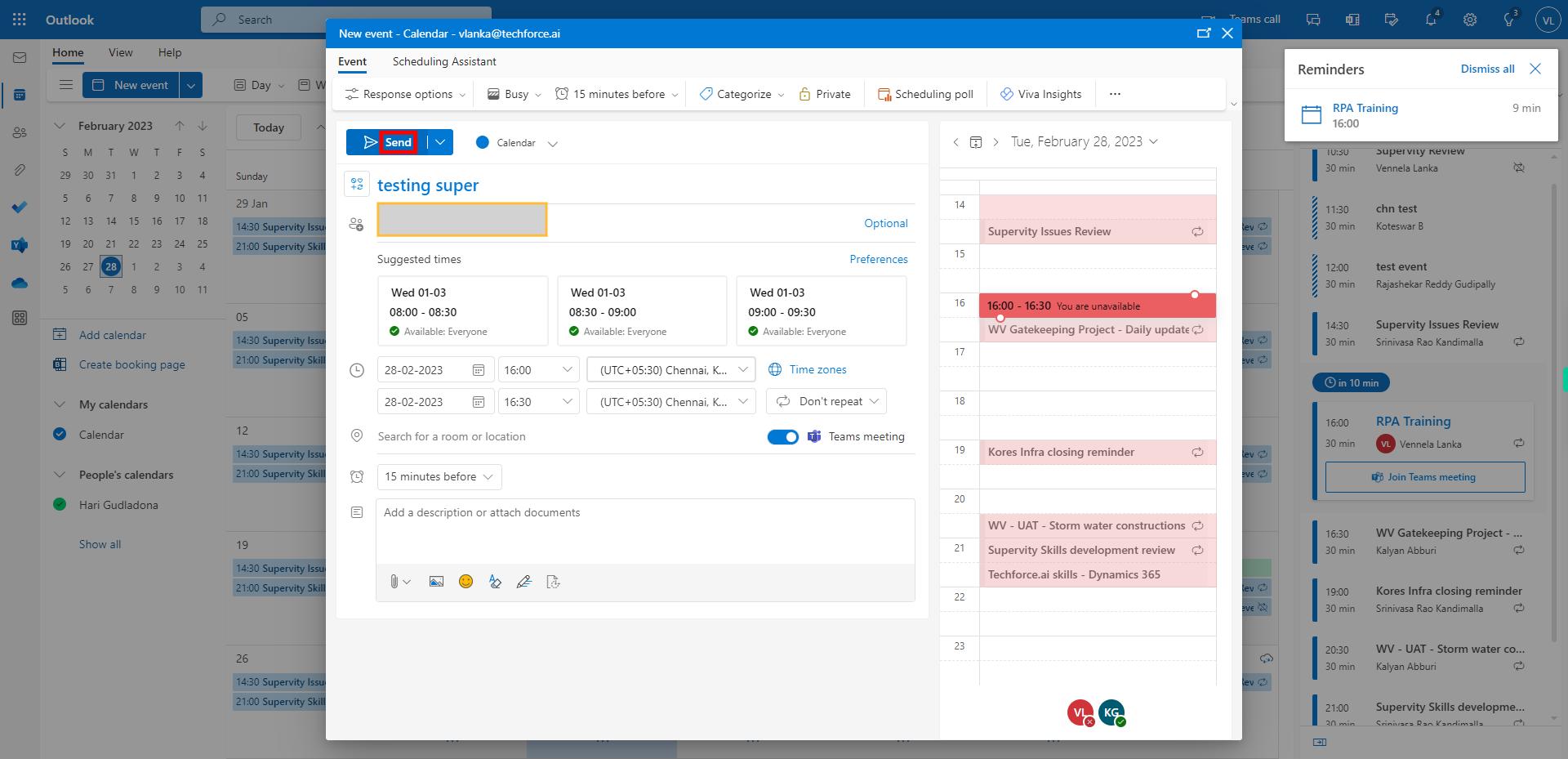Image resolution: width=1568 pixels, height=759 pixels.
Task: Click the Send button
Action: tap(387, 142)
